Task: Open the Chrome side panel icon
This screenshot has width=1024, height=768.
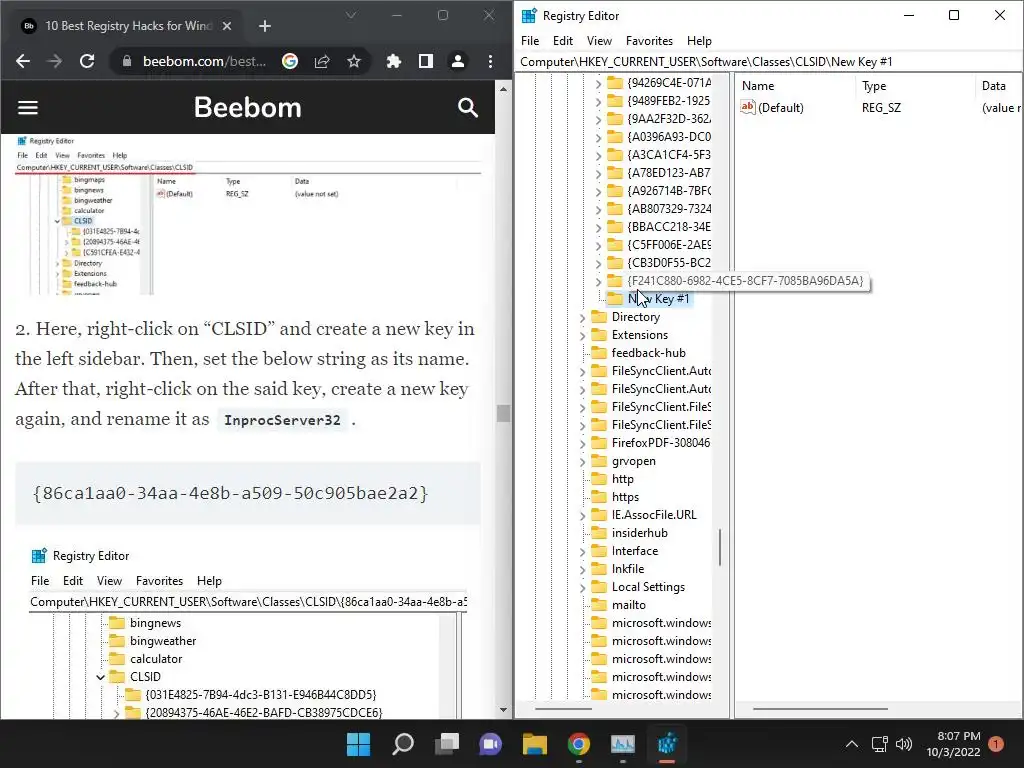Action: coord(426,61)
